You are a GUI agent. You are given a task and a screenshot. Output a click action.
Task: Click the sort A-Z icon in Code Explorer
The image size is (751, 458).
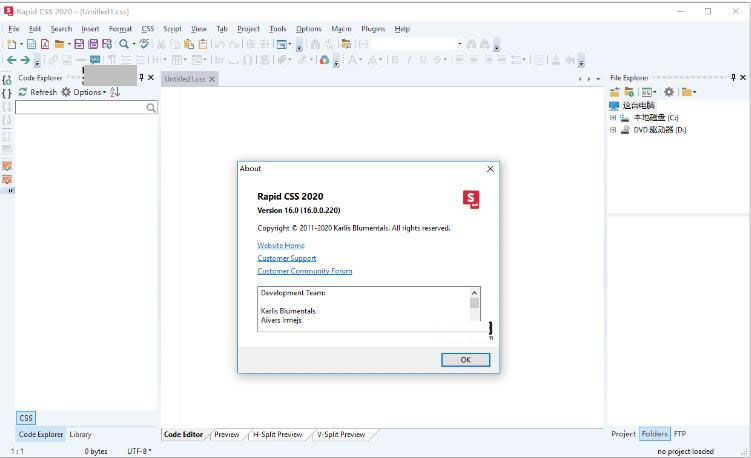[115, 92]
